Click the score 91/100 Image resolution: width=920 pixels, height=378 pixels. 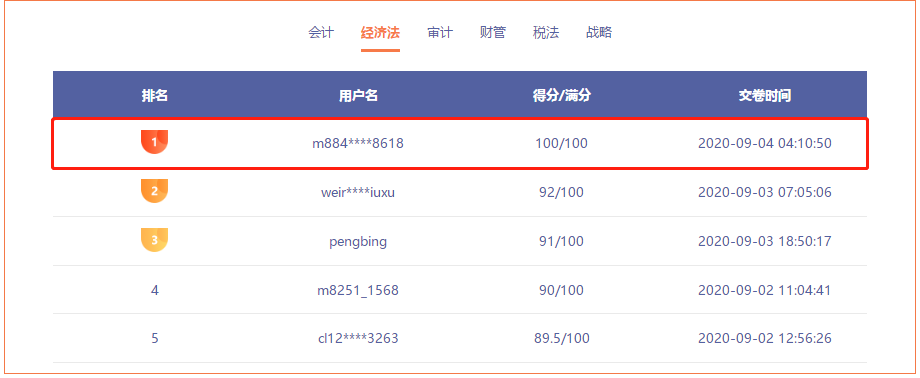pos(562,241)
